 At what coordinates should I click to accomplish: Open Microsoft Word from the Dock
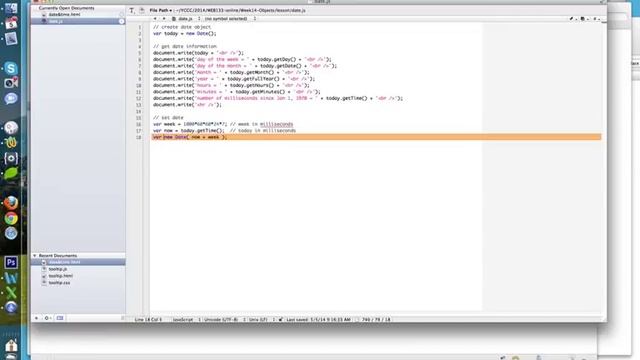[11, 278]
